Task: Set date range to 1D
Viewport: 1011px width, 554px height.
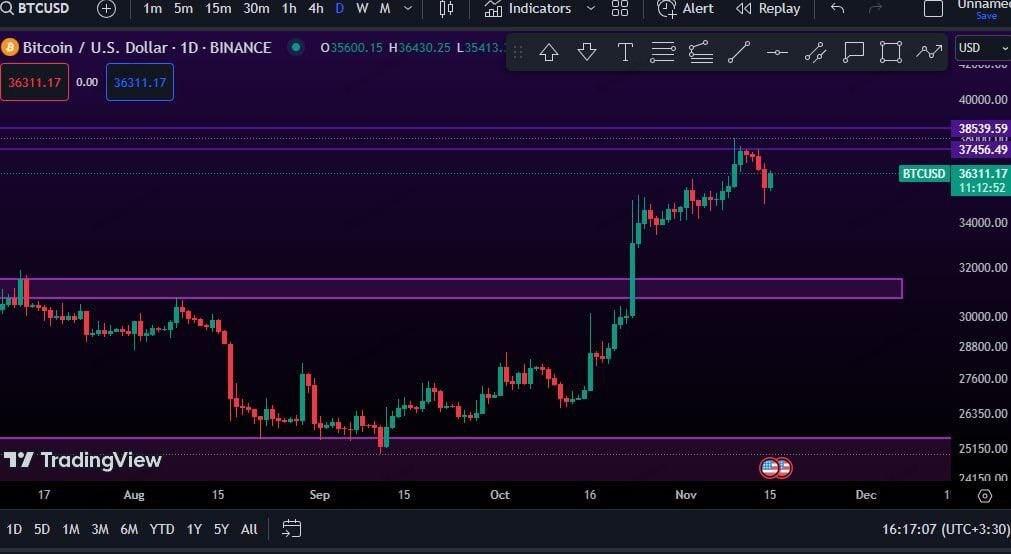Action: point(14,529)
